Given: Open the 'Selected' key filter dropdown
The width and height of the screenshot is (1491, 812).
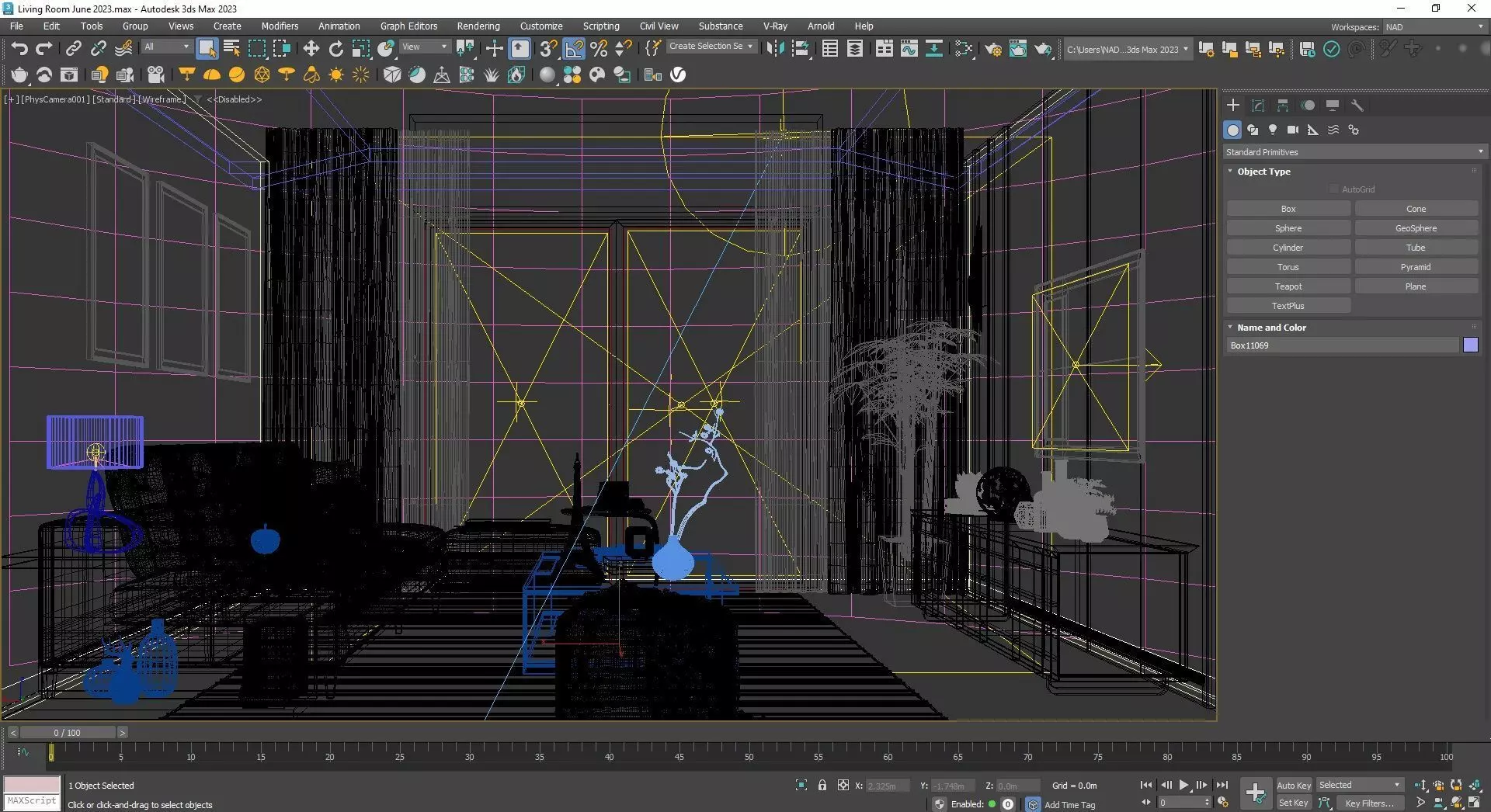Looking at the screenshot, I should [x=1360, y=785].
